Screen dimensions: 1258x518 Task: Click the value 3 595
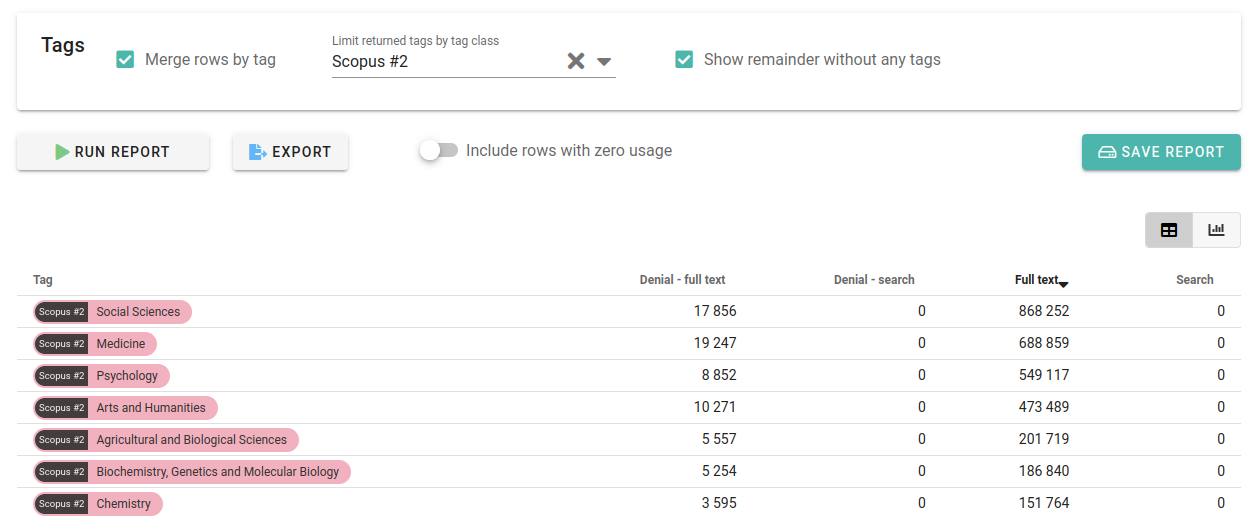(x=719, y=504)
